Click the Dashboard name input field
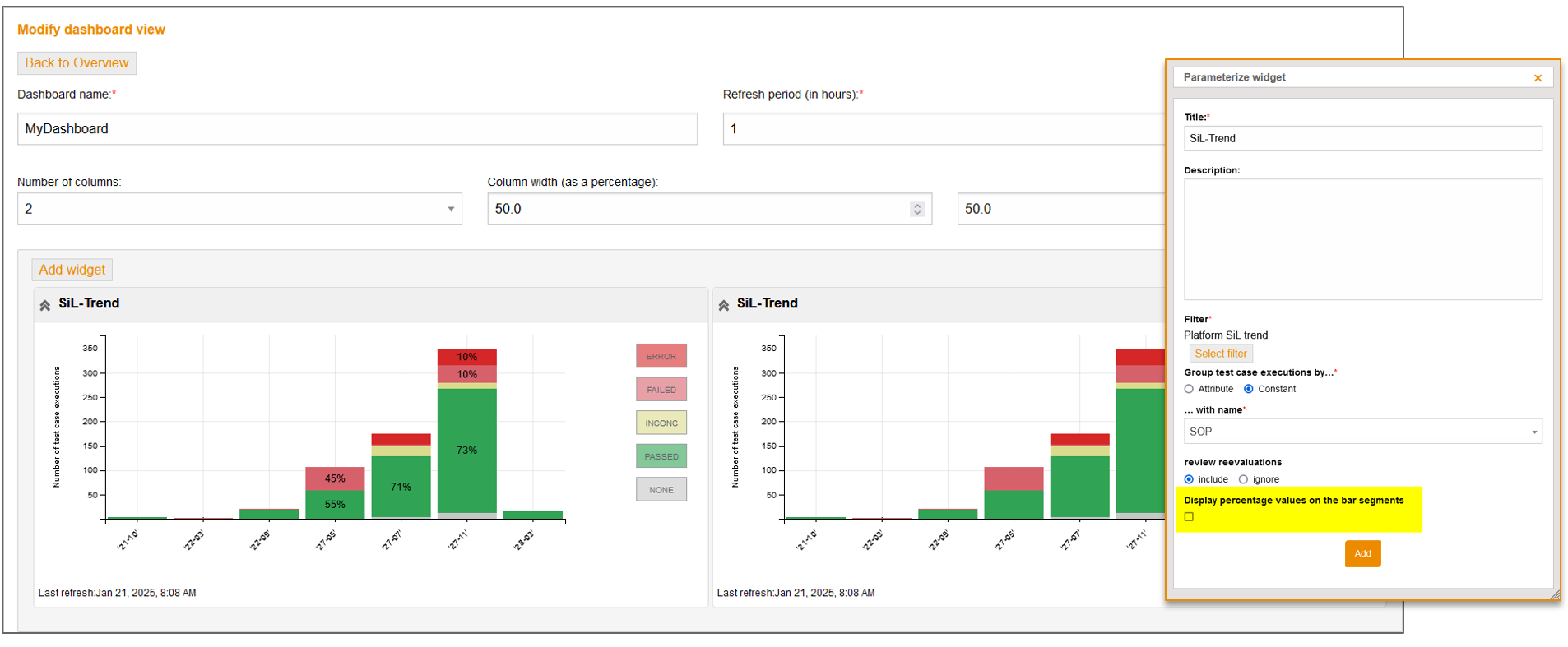1568x647 pixels. [x=357, y=129]
